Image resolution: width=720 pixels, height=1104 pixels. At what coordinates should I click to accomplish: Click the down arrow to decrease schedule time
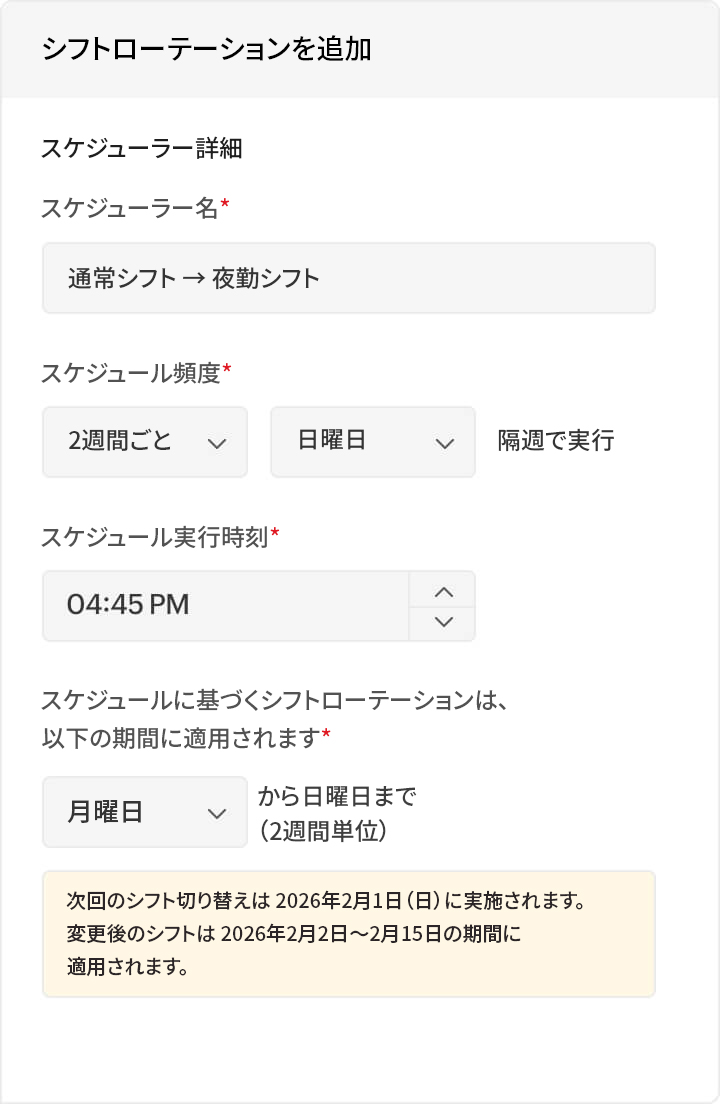[442, 622]
